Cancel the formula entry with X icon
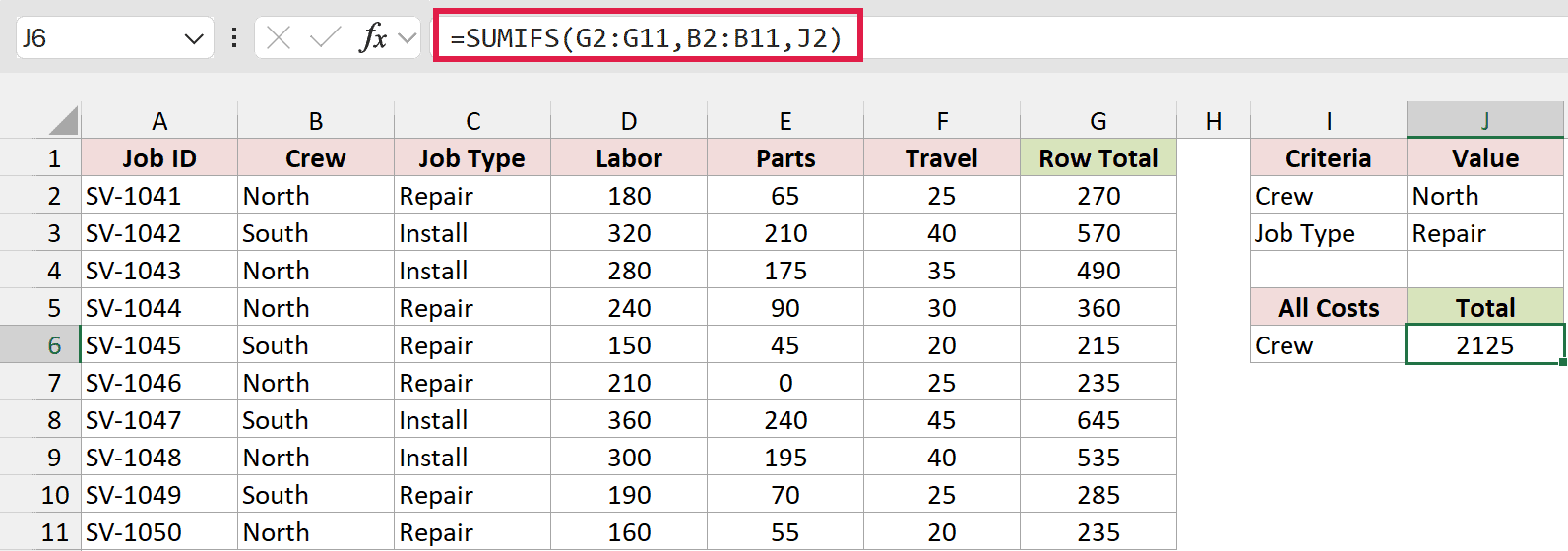The image size is (1568, 551). pos(279,38)
